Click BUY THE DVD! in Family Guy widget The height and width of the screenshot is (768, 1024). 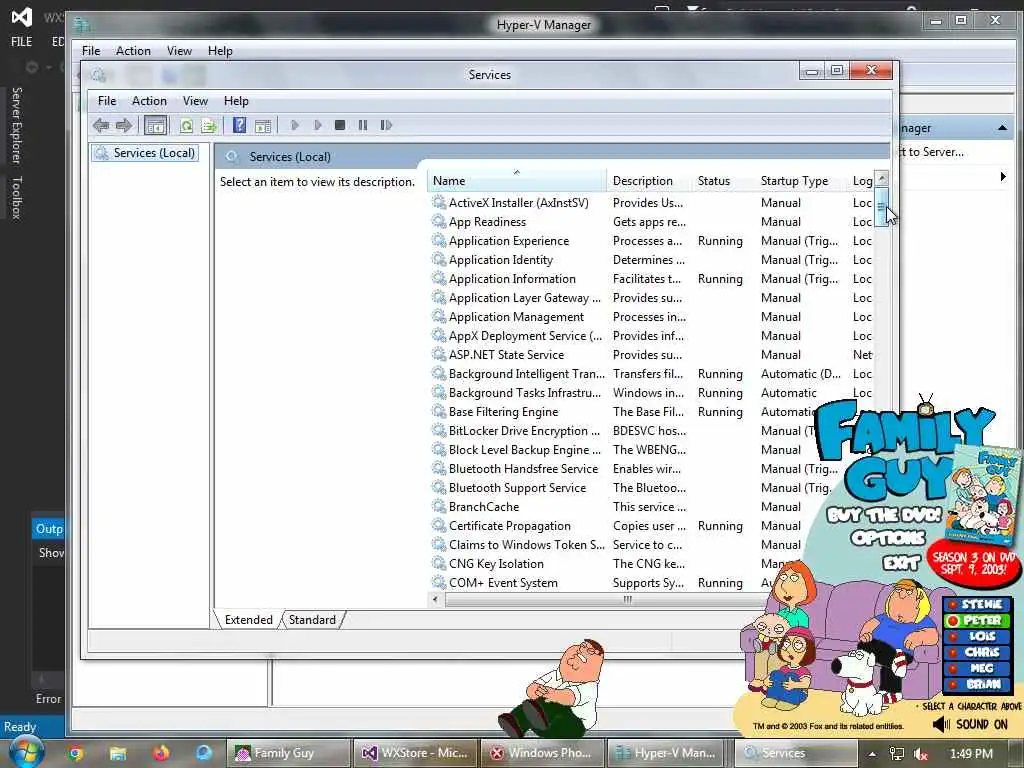click(884, 515)
